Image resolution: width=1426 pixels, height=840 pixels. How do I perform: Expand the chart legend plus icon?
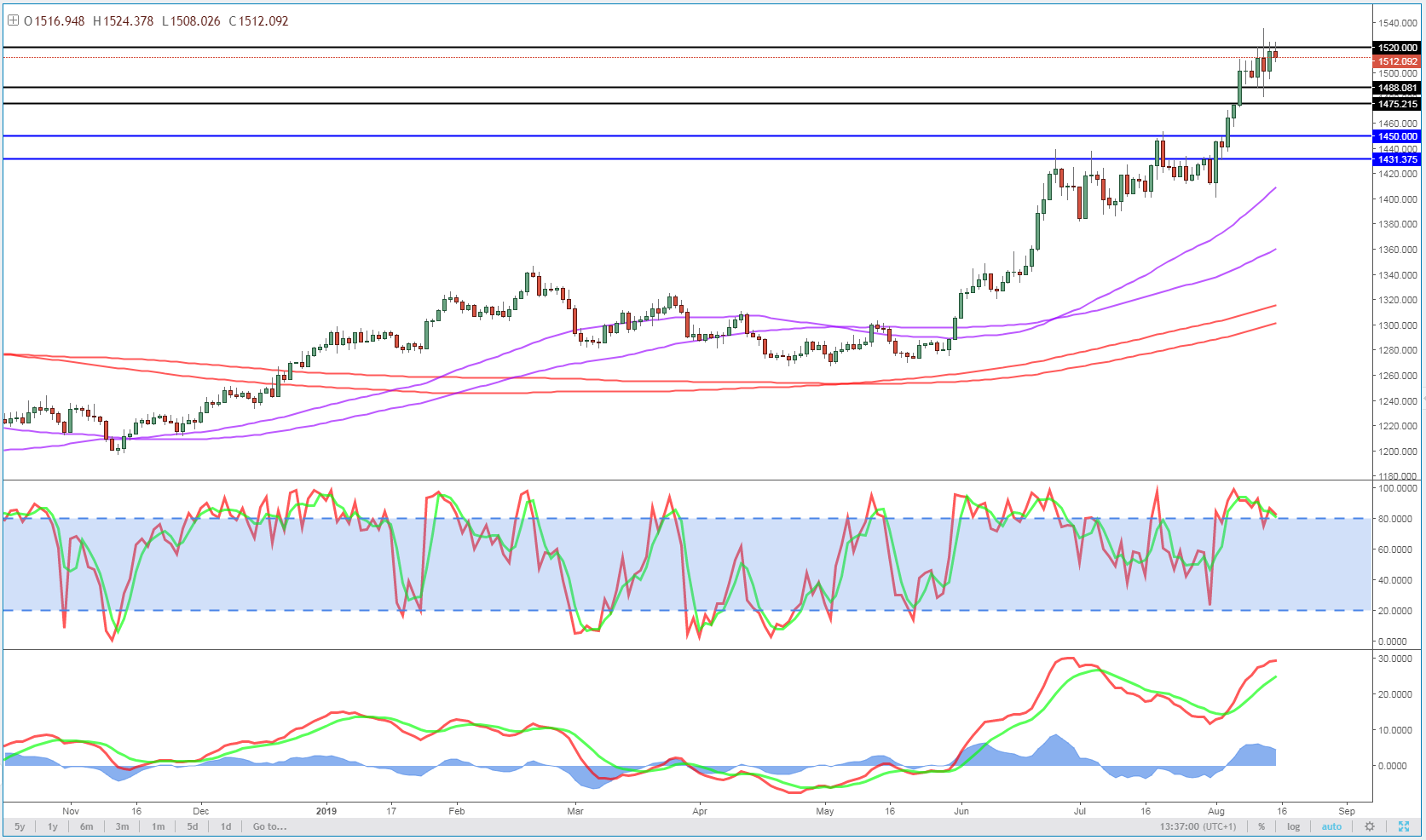click(13, 20)
